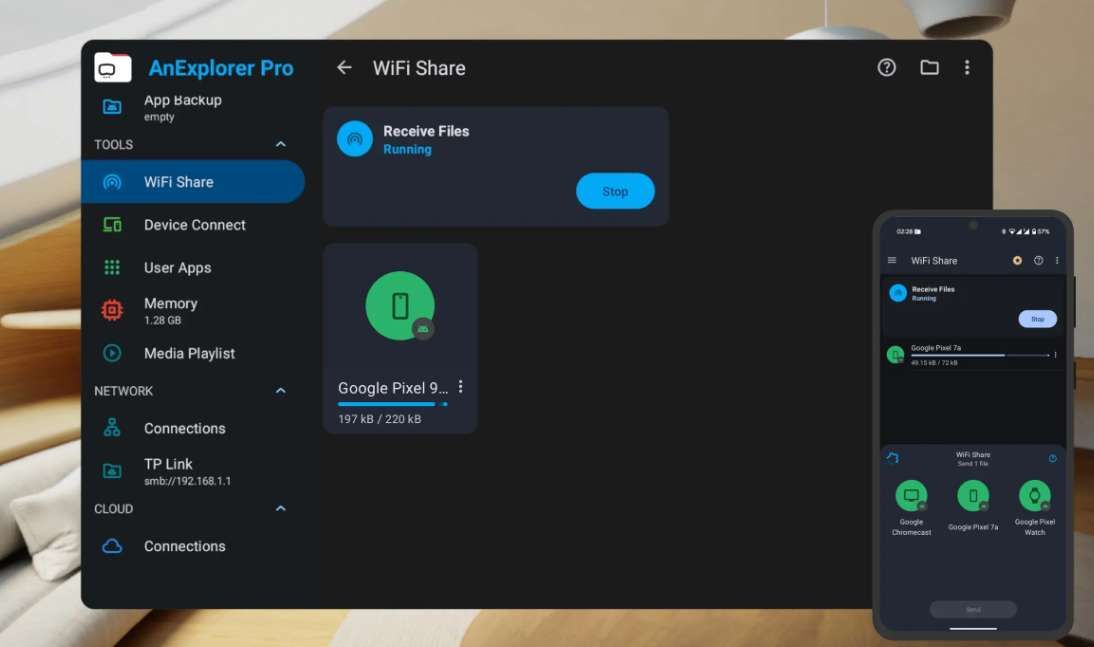Click the green Google Pixel device icon
The width and height of the screenshot is (1094, 647).
(400, 306)
